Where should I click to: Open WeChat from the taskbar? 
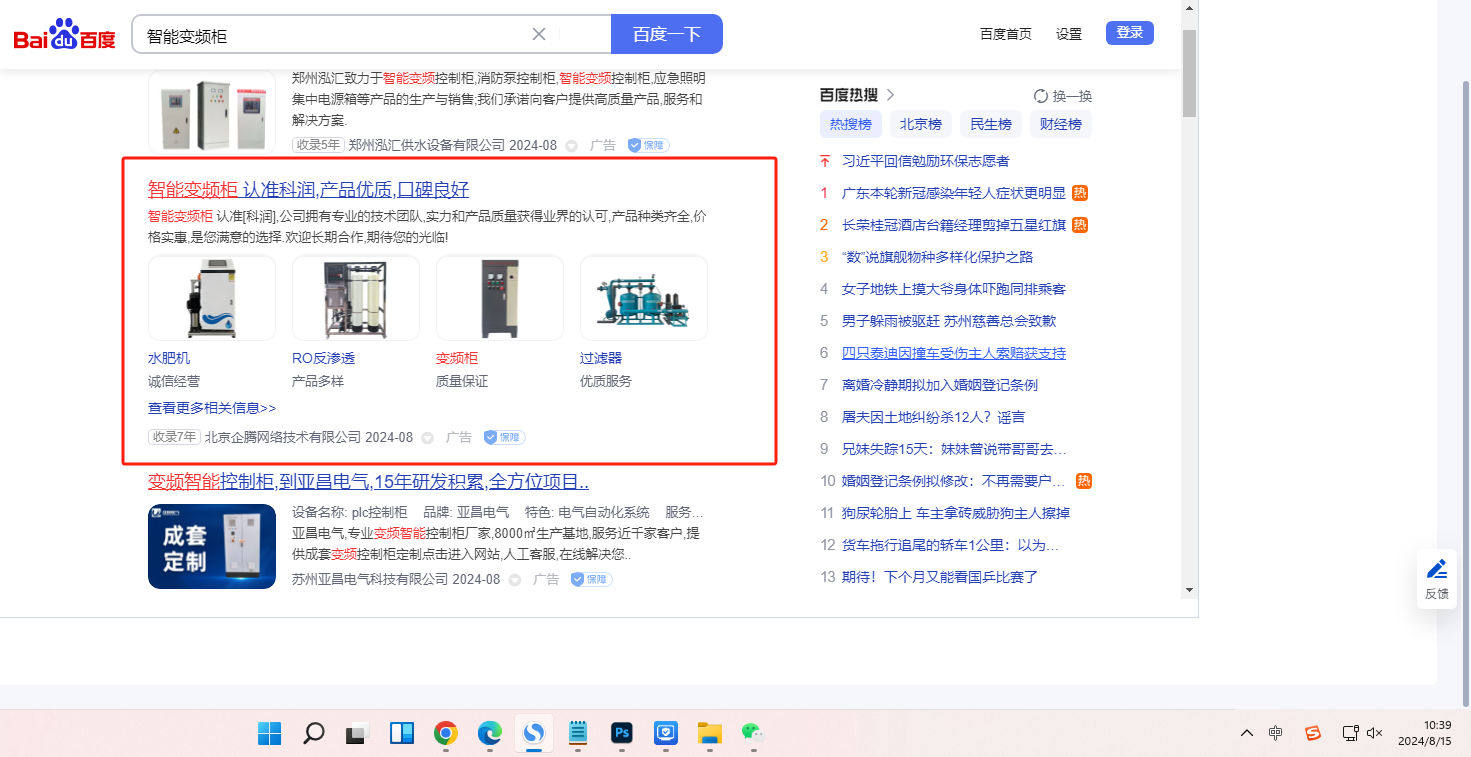752,733
